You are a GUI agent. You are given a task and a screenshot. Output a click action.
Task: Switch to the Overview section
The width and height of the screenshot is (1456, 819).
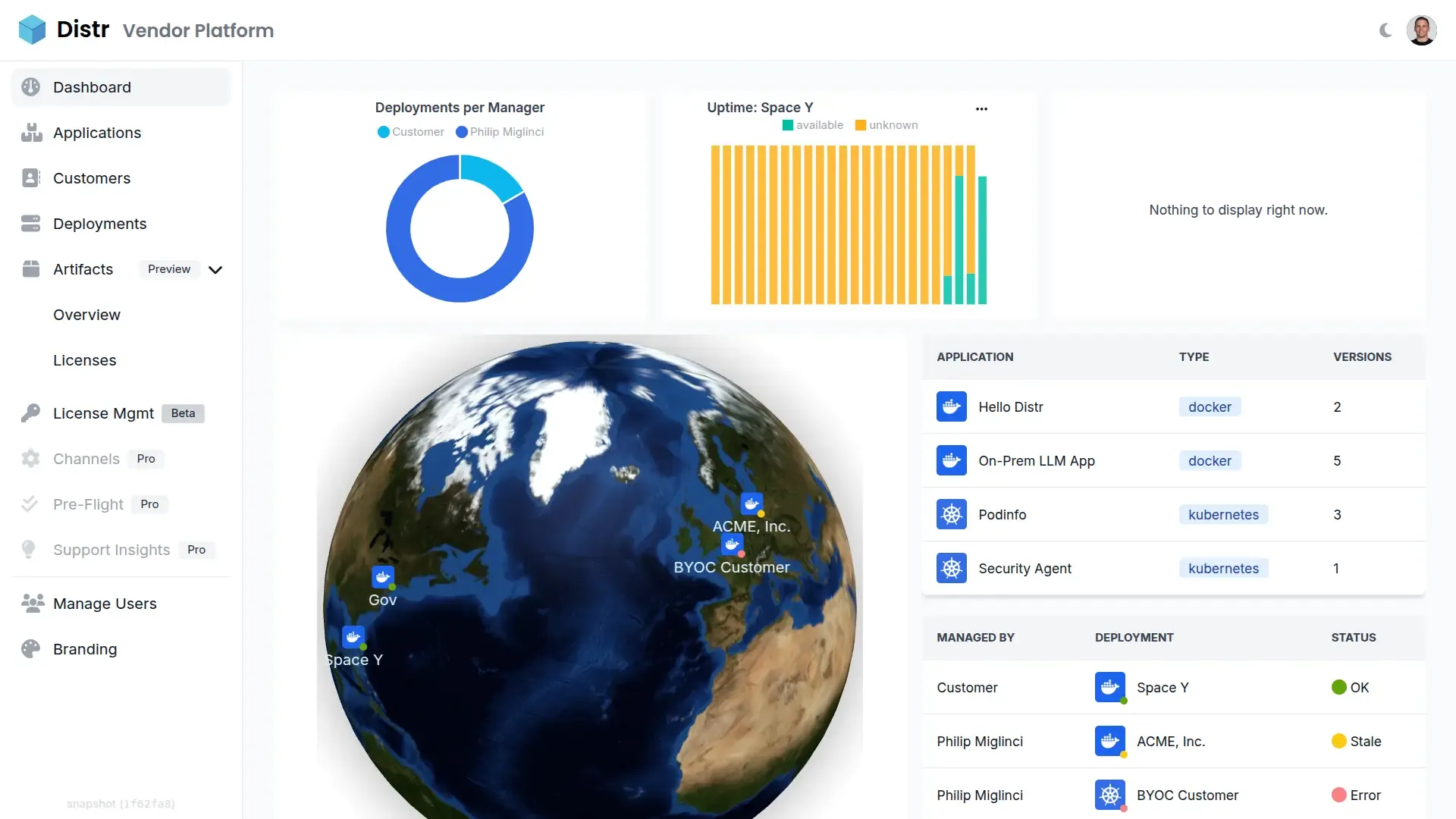[x=86, y=315]
